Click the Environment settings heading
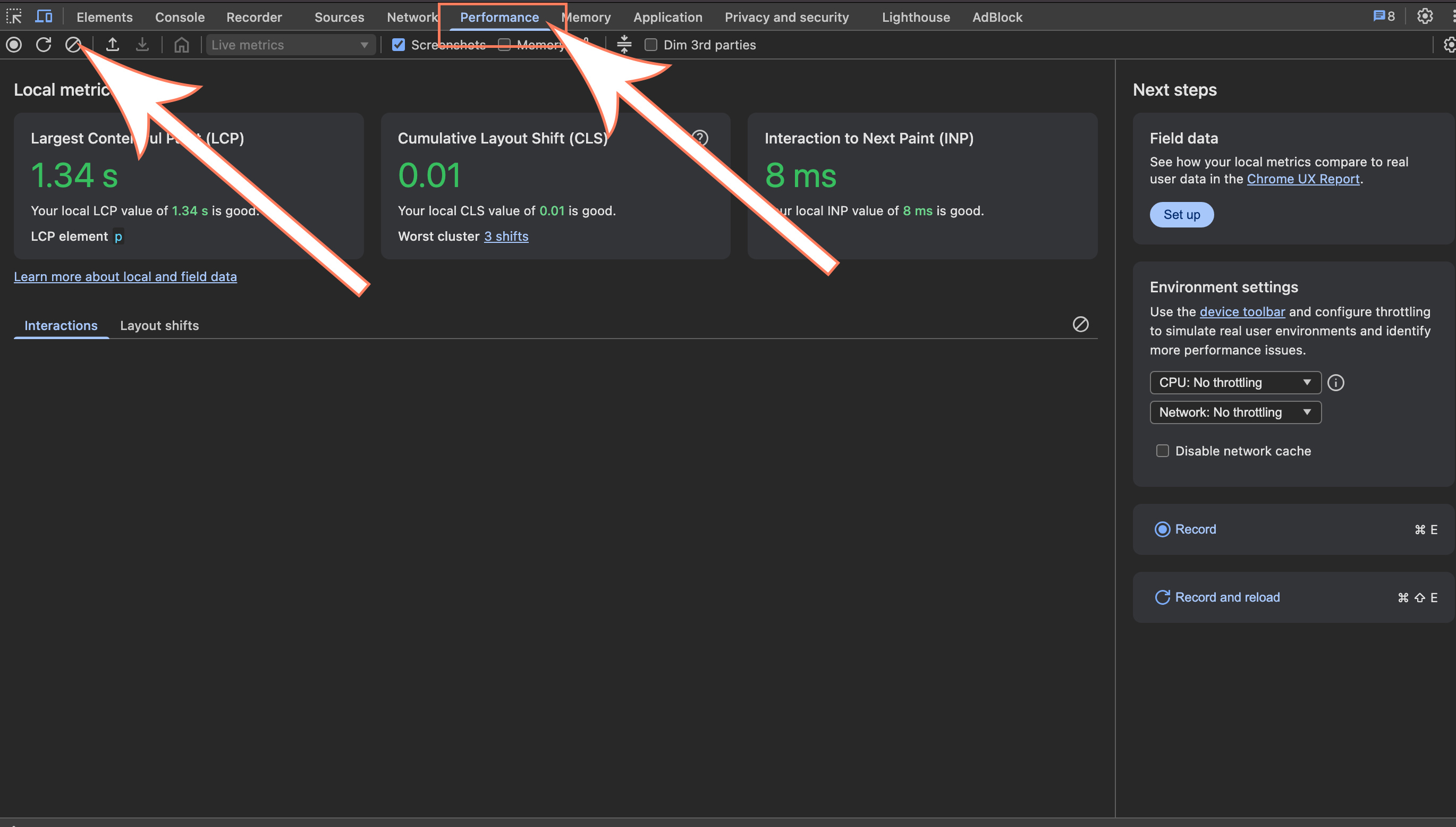Image resolution: width=1456 pixels, height=827 pixels. 1224,288
